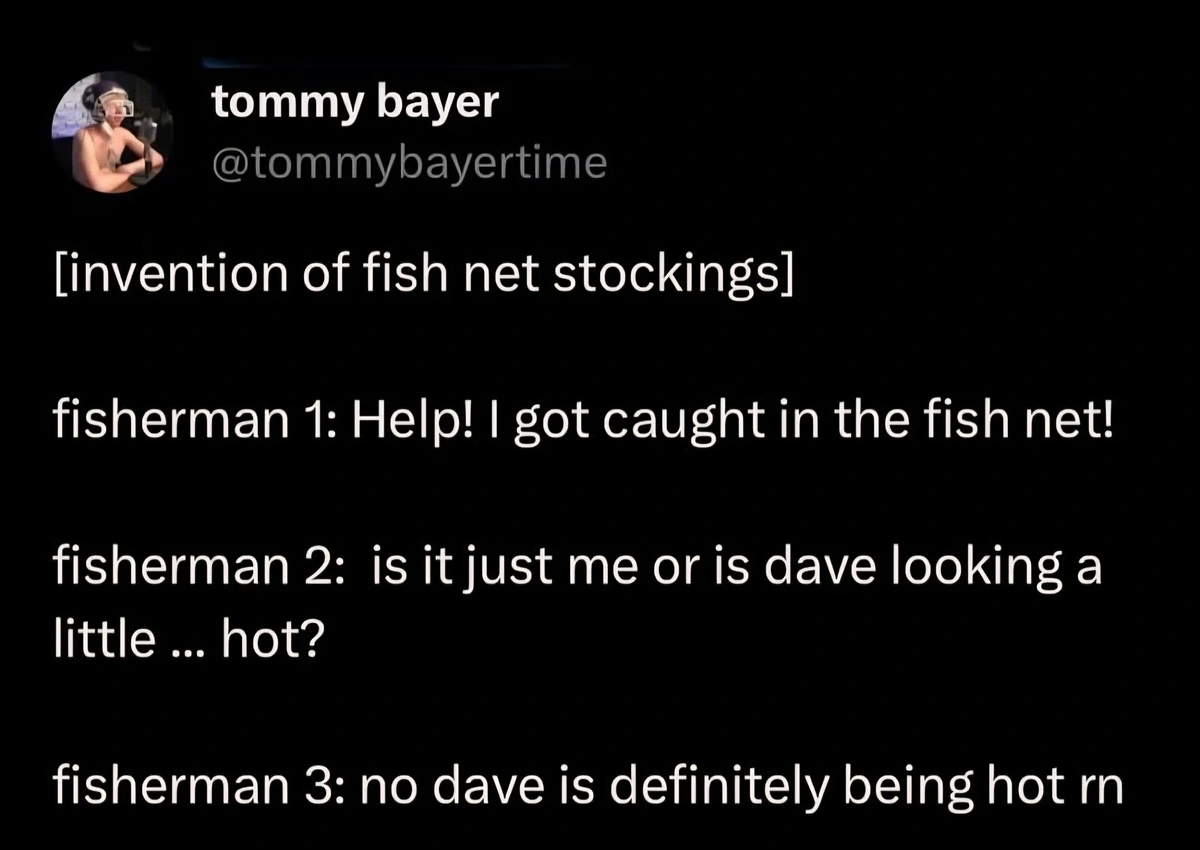
Task: Click the @tommybayertime handle
Action: click(408, 163)
